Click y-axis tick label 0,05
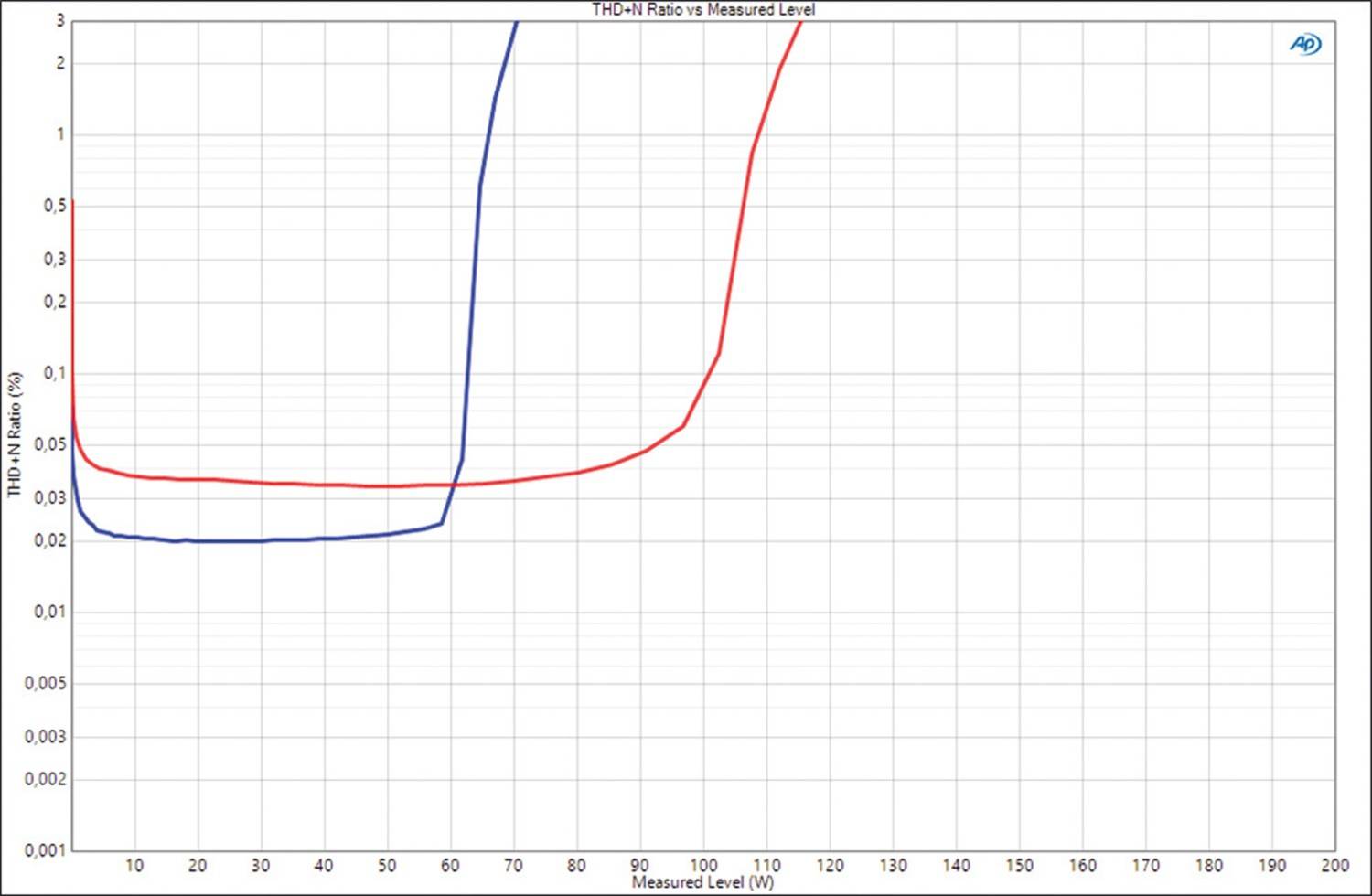 (50, 444)
